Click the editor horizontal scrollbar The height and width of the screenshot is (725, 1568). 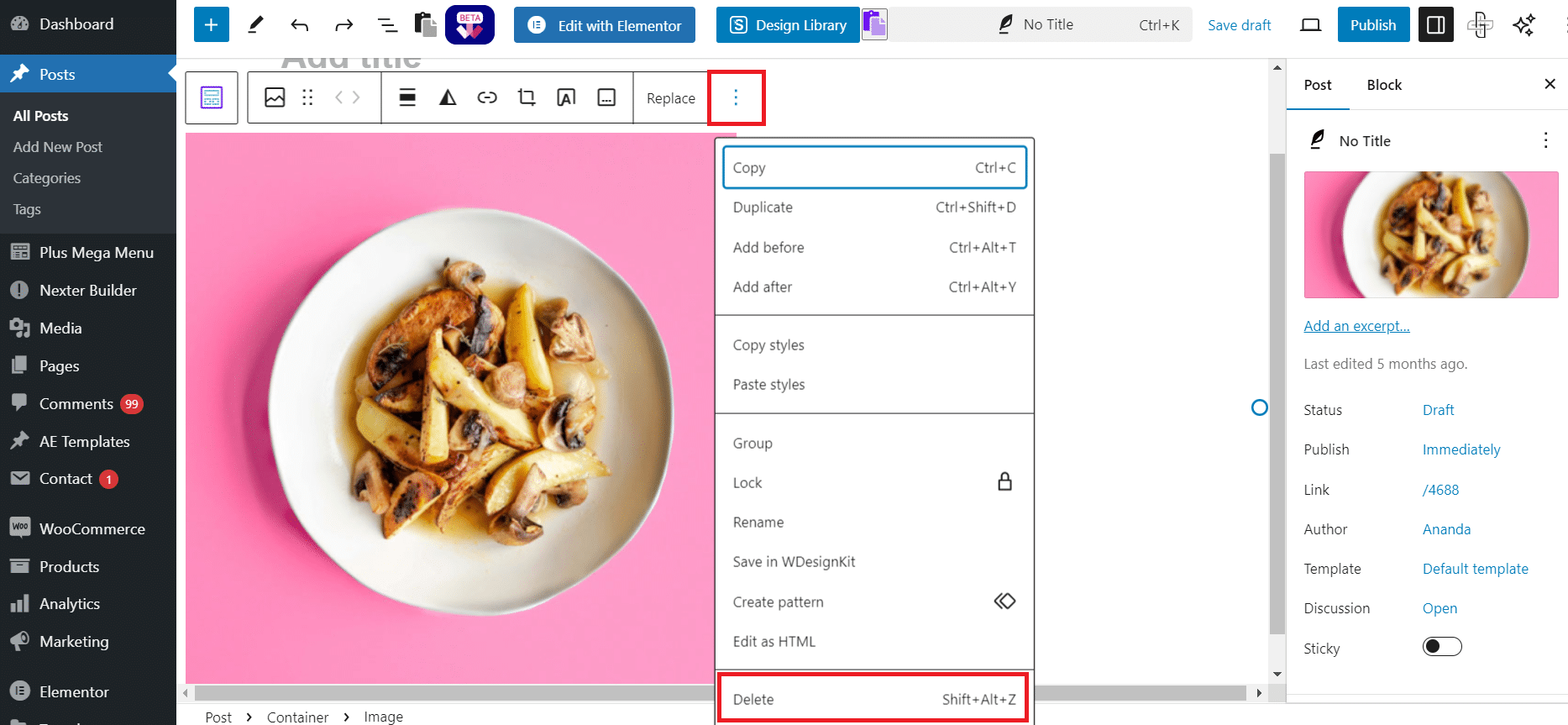pyautogui.click(x=721, y=693)
